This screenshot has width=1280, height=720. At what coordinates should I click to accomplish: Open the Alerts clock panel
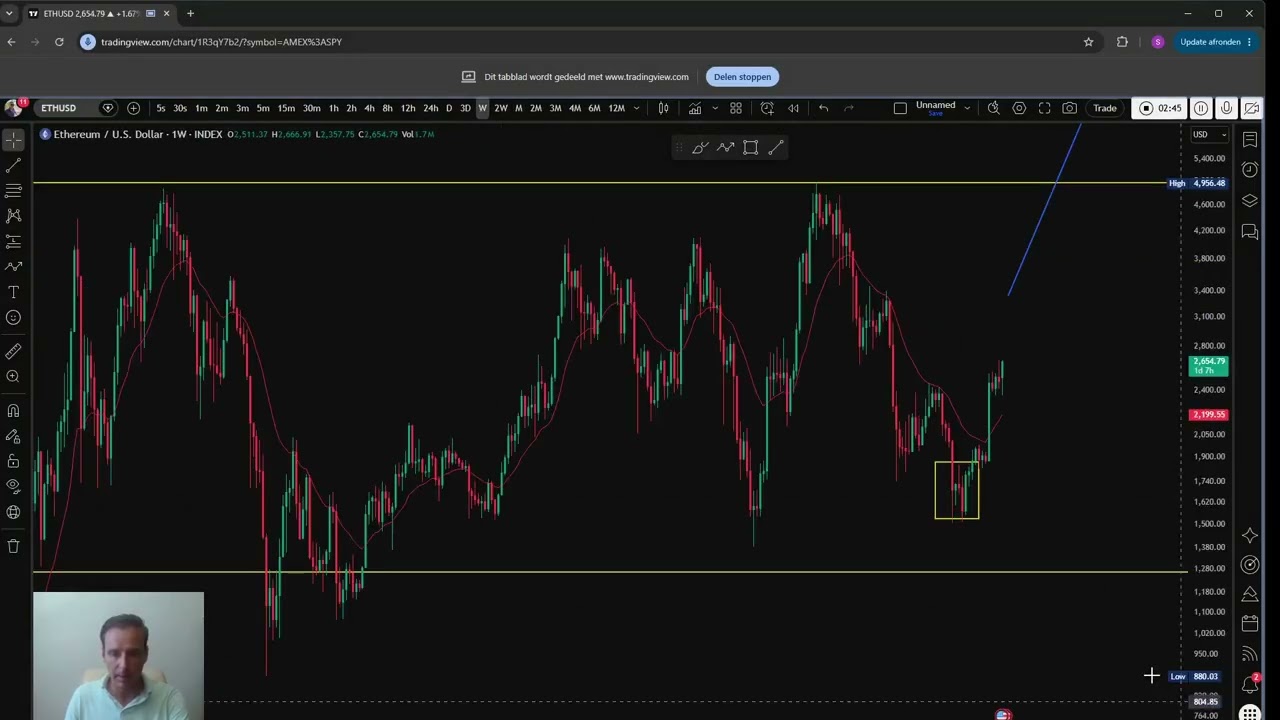(x=1250, y=170)
